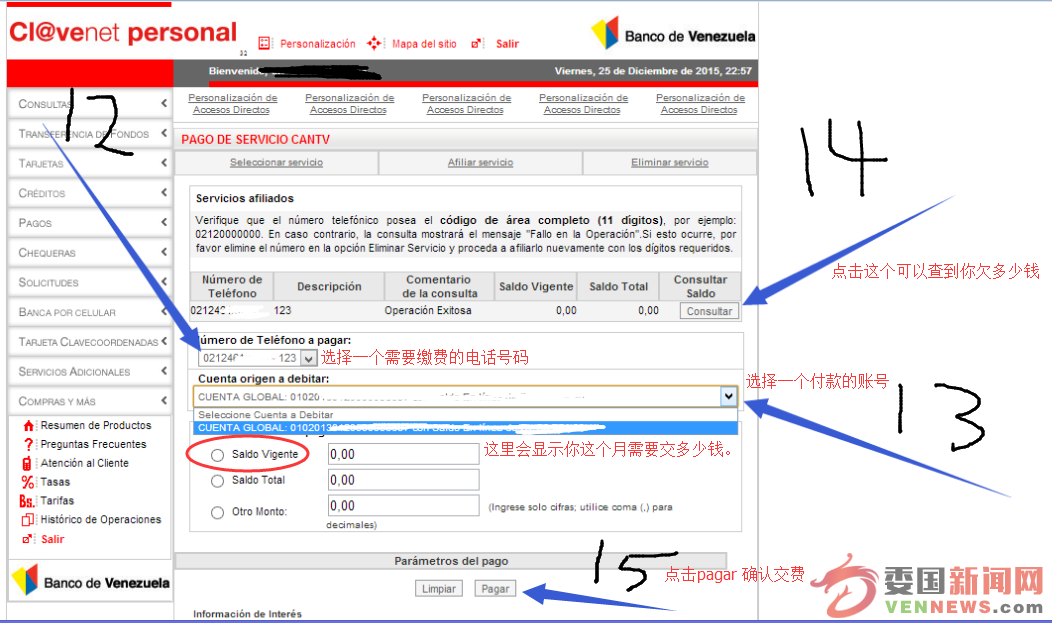The width and height of the screenshot is (1052, 623).
Task: Open last Personalización de Accesos Directos link
Action: click(700, 103)
